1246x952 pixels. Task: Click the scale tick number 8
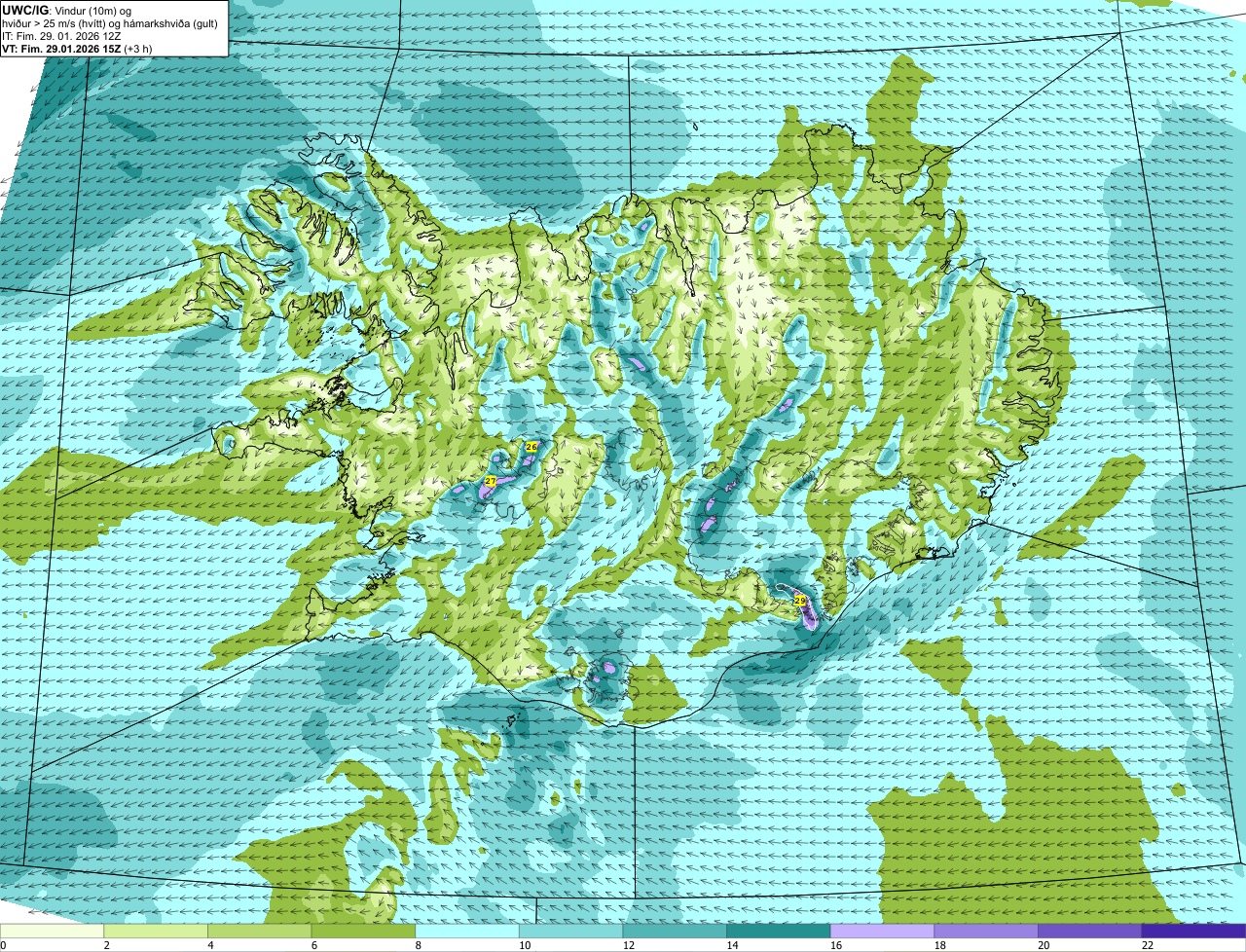(x=418, y=945)
